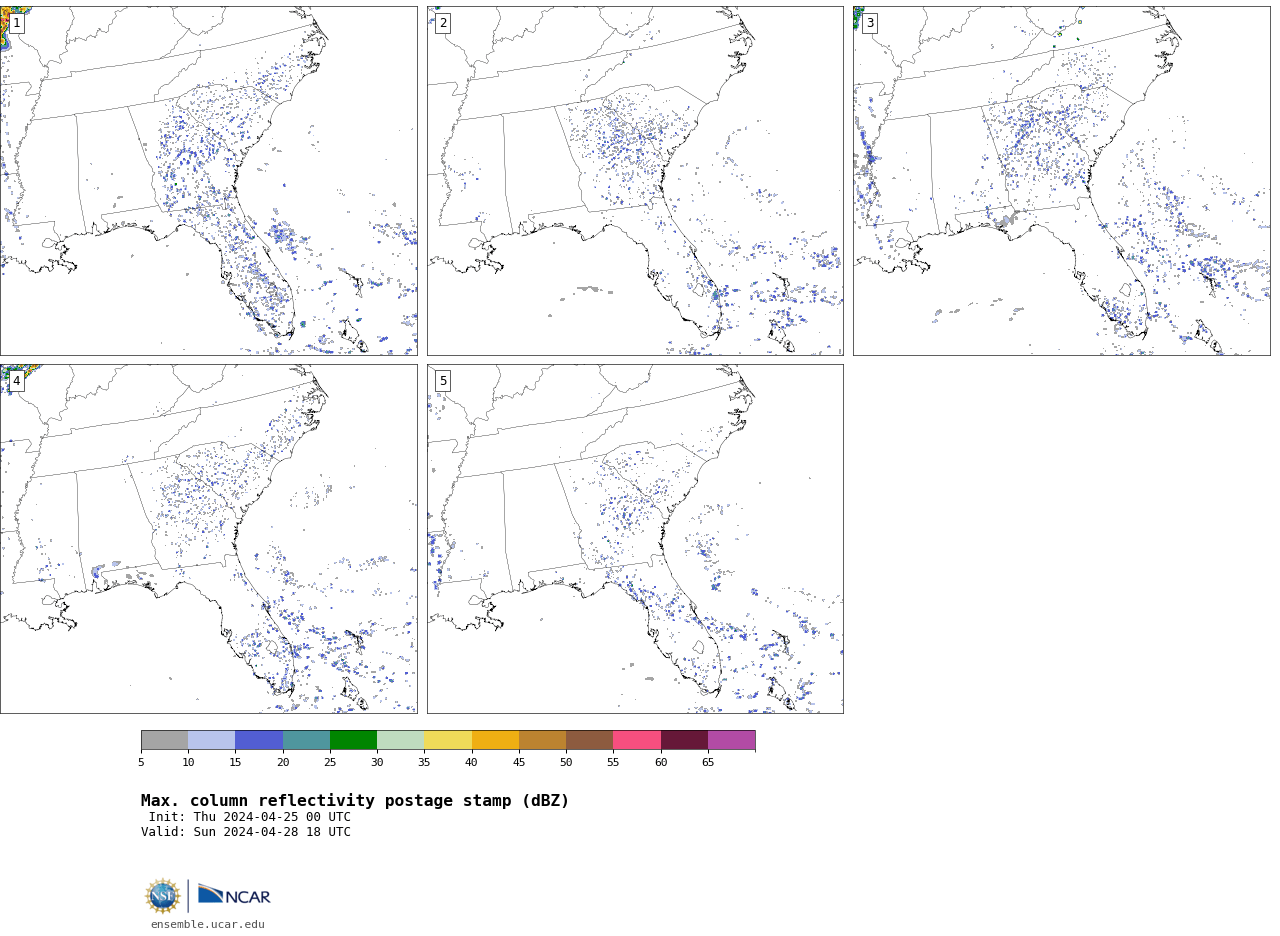The width and height of the screenshot is (1280, 936).
Task: Click the yellow 35-40 dBZ swatch
Action: (x=448, y=740)
